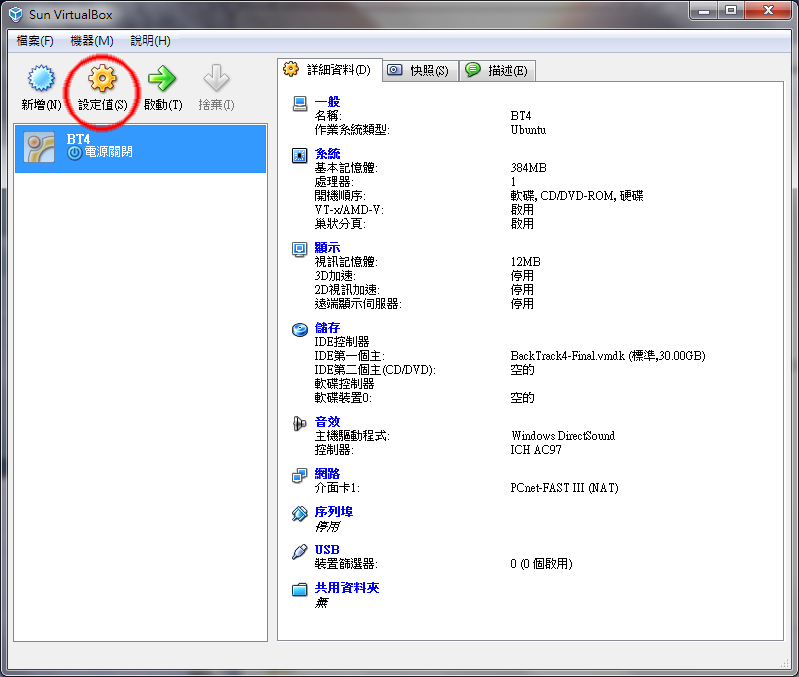Image resolution: width=799 pixels, height=677 pixels.
Task: Click the 儲存 storage disk icon
Action: click(x=300, y=330)
